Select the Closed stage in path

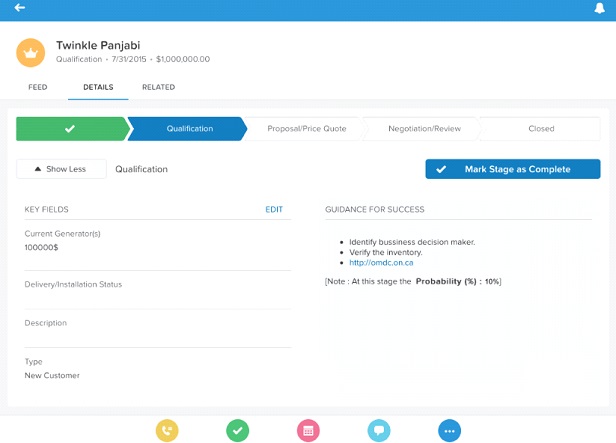pos(541,129)
